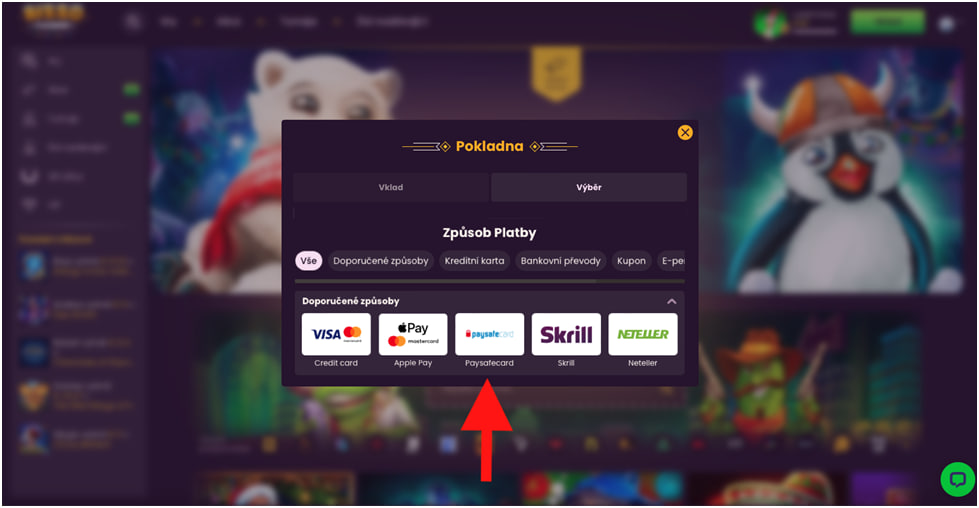Screen dimensions: 979x508
Task: Filter by Doporučené způsoby chip
Action: [x=381, y=261]
